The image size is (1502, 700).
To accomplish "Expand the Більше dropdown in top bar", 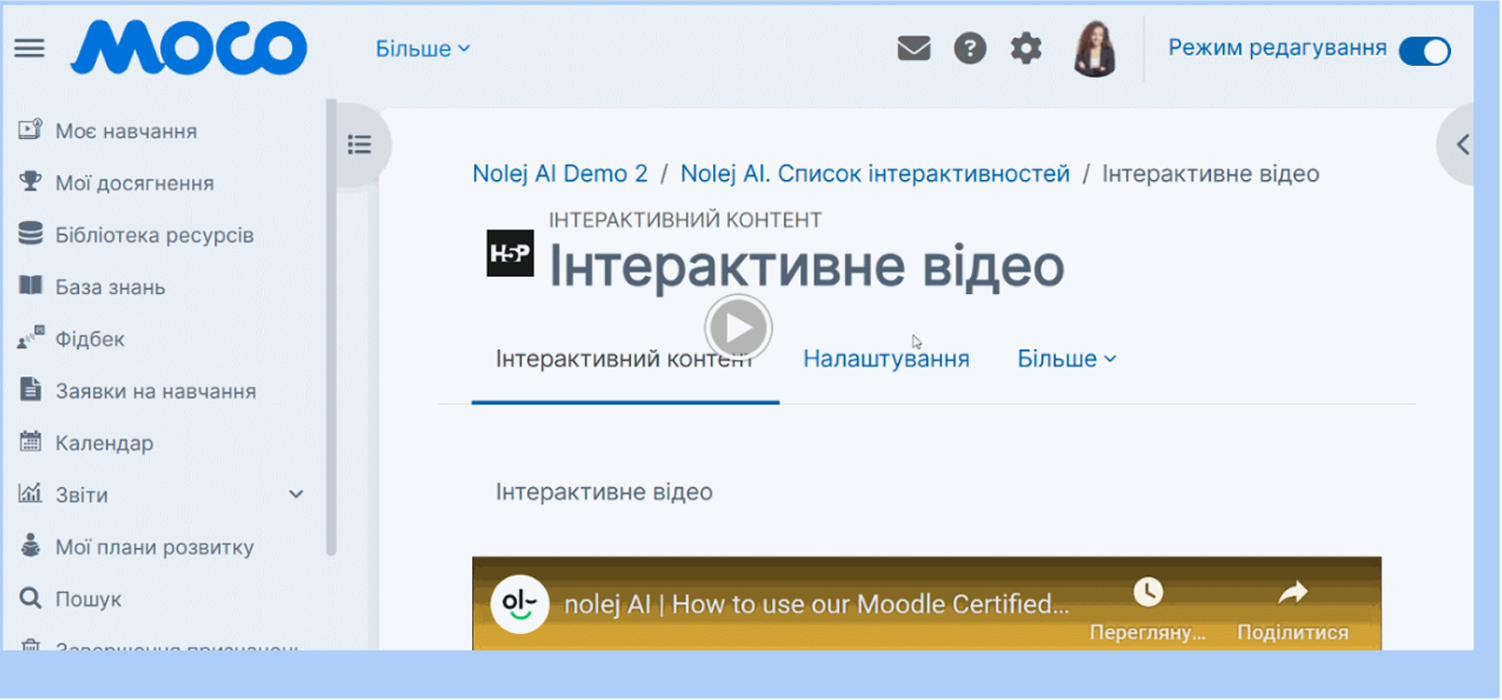I will click(x=422, y=49).
